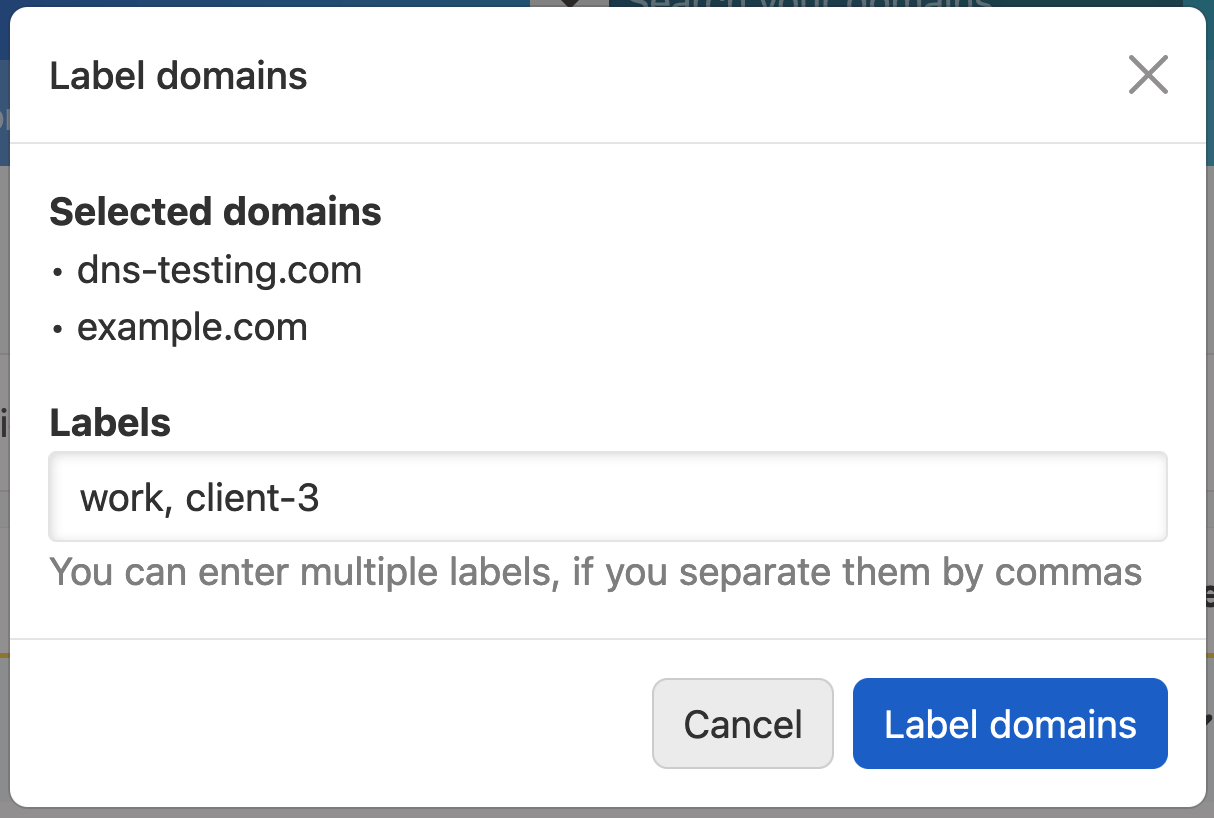Click the blank header area beside the dialog title
Viewport: 1214px width, 818px height.
[700, 76]
